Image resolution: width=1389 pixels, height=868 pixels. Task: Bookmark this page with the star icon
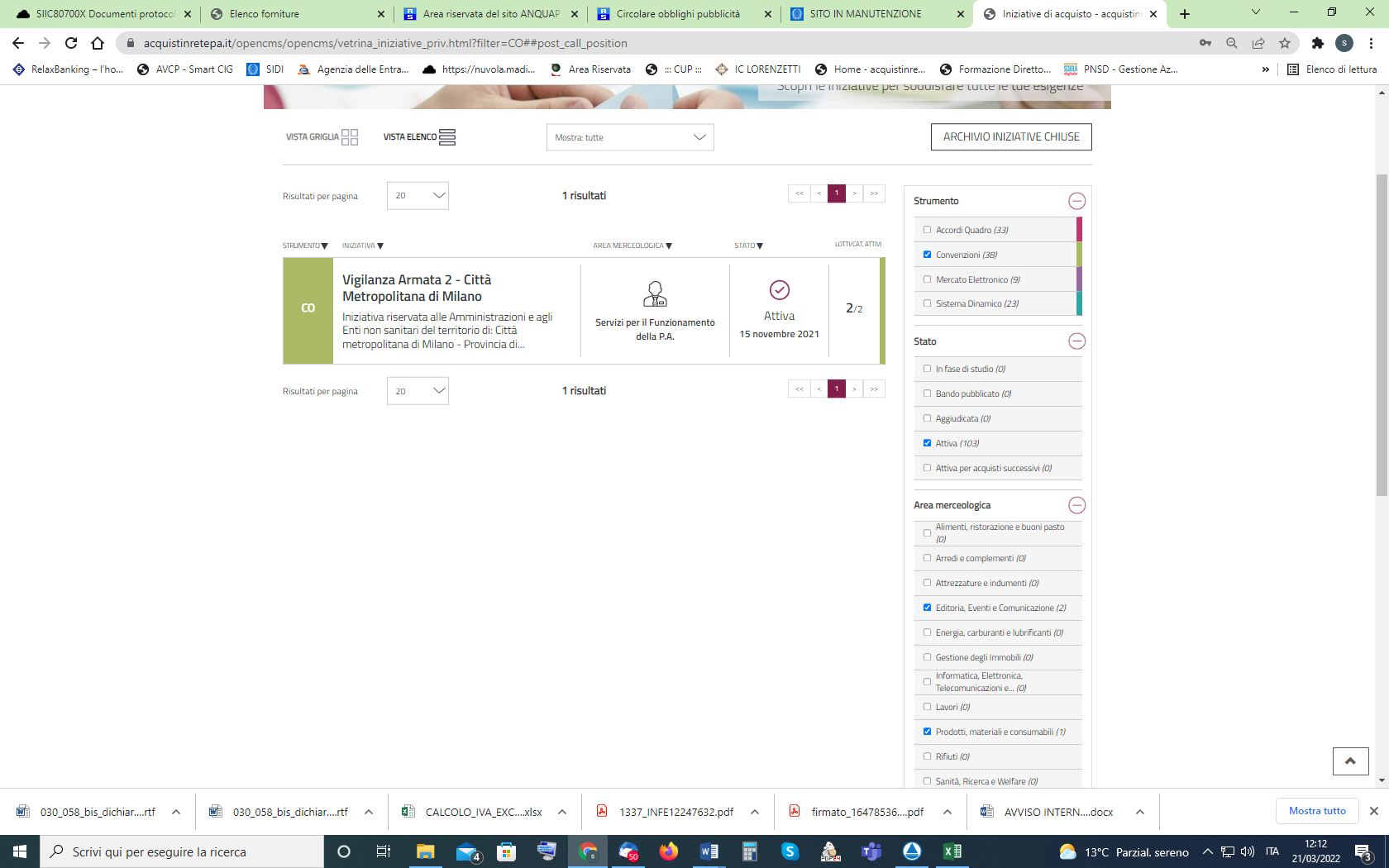1284,43
